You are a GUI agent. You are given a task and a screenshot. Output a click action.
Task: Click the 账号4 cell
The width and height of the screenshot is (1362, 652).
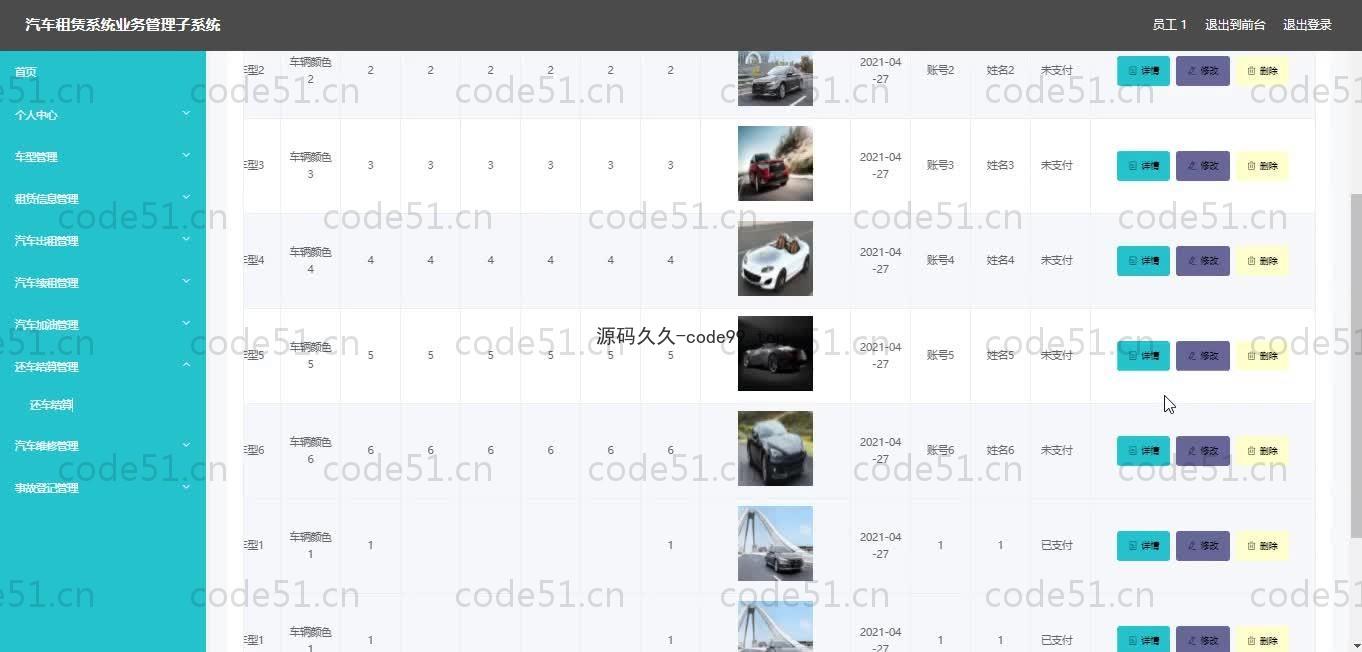(x=940, y=260)
